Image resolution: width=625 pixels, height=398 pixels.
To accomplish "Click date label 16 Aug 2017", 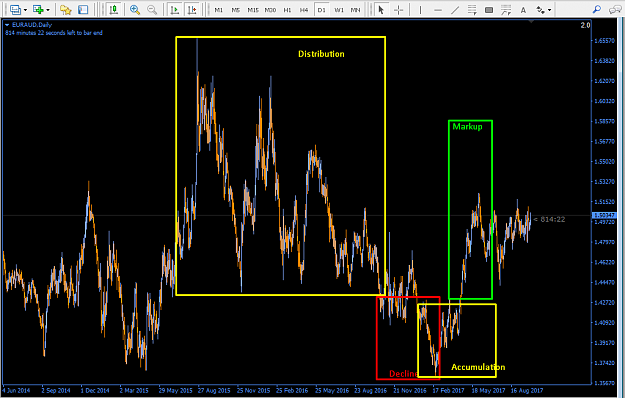I will pos(527,390).
